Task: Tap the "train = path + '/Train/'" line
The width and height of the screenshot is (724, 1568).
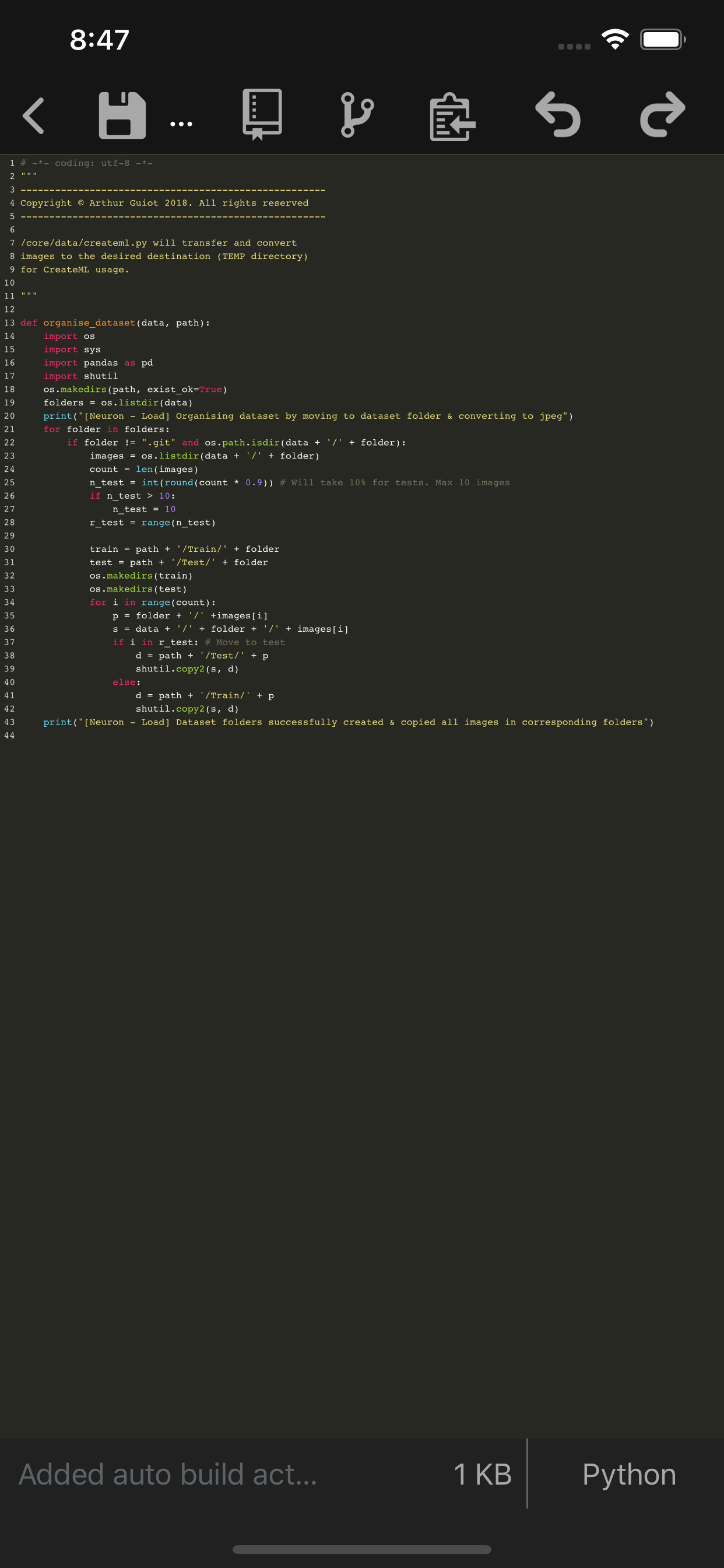Action: [184, 549]
